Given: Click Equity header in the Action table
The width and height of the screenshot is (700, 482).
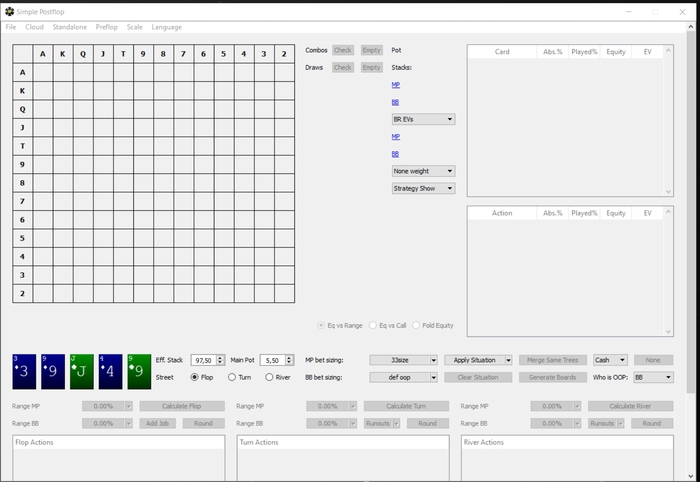Looking at the screenshot, I should tap(616, 213).
